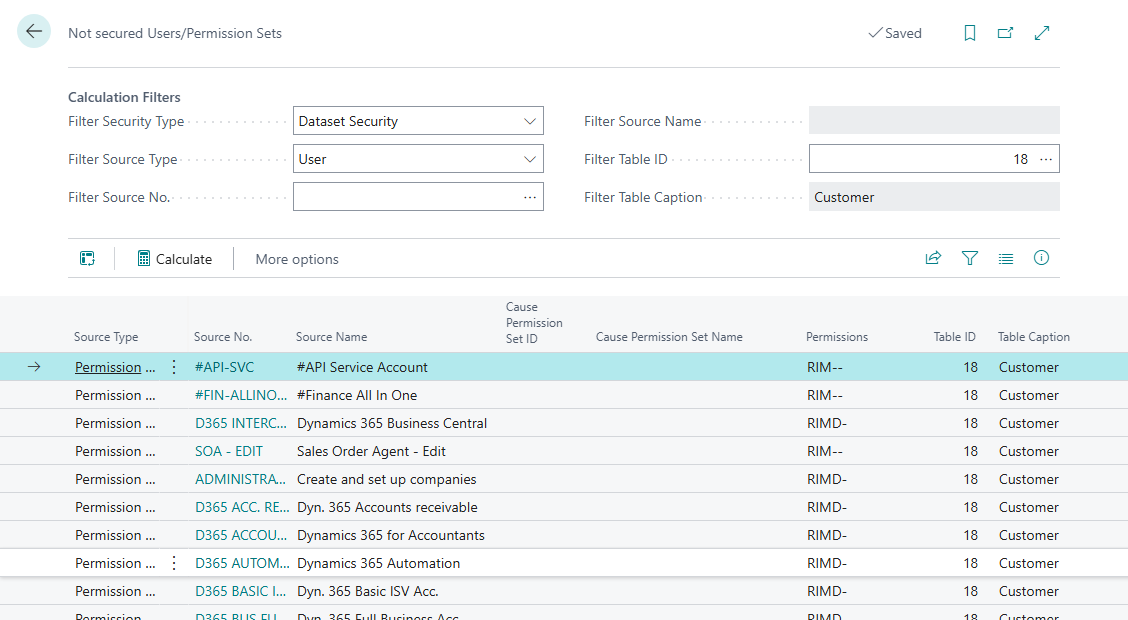Screen dimensions: 1128x620
Task: Toggle the filter pane icon
Action: pos(970,257)
